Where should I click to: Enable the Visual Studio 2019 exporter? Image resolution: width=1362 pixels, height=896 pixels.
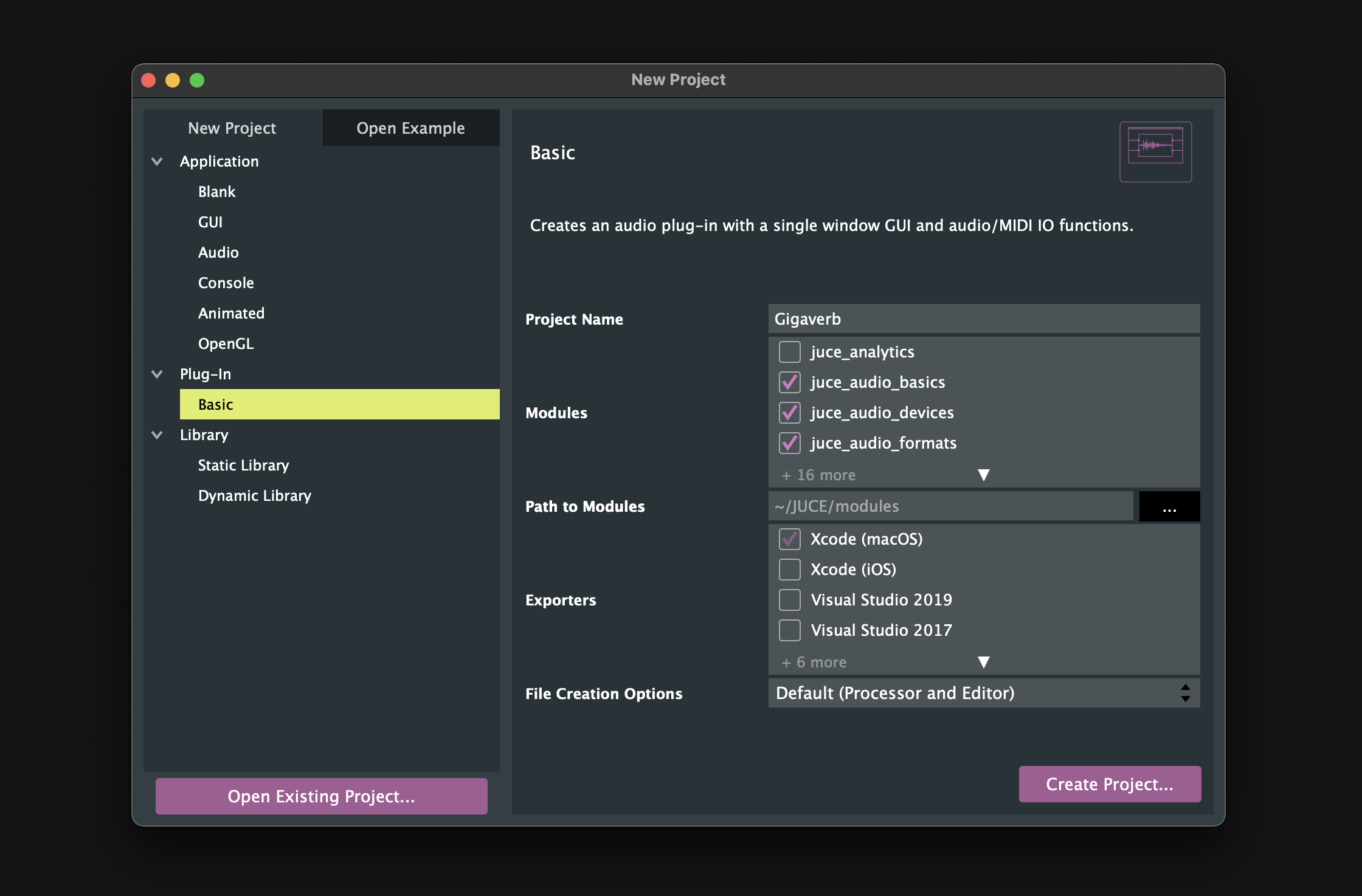tap(789, 600)
